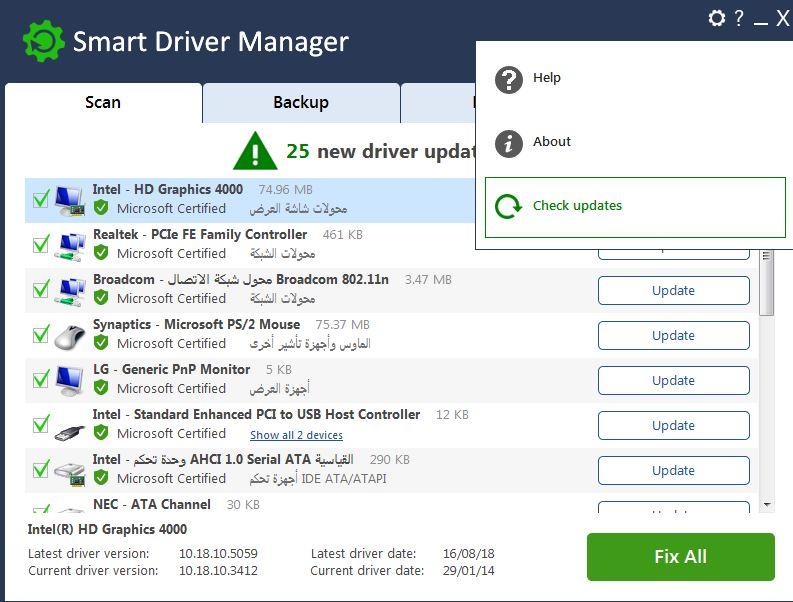Uncheck the LG Generic PnP Monitor checkbox
The height and width of the screenshot is (602, 793).
[x=41, y=378]
